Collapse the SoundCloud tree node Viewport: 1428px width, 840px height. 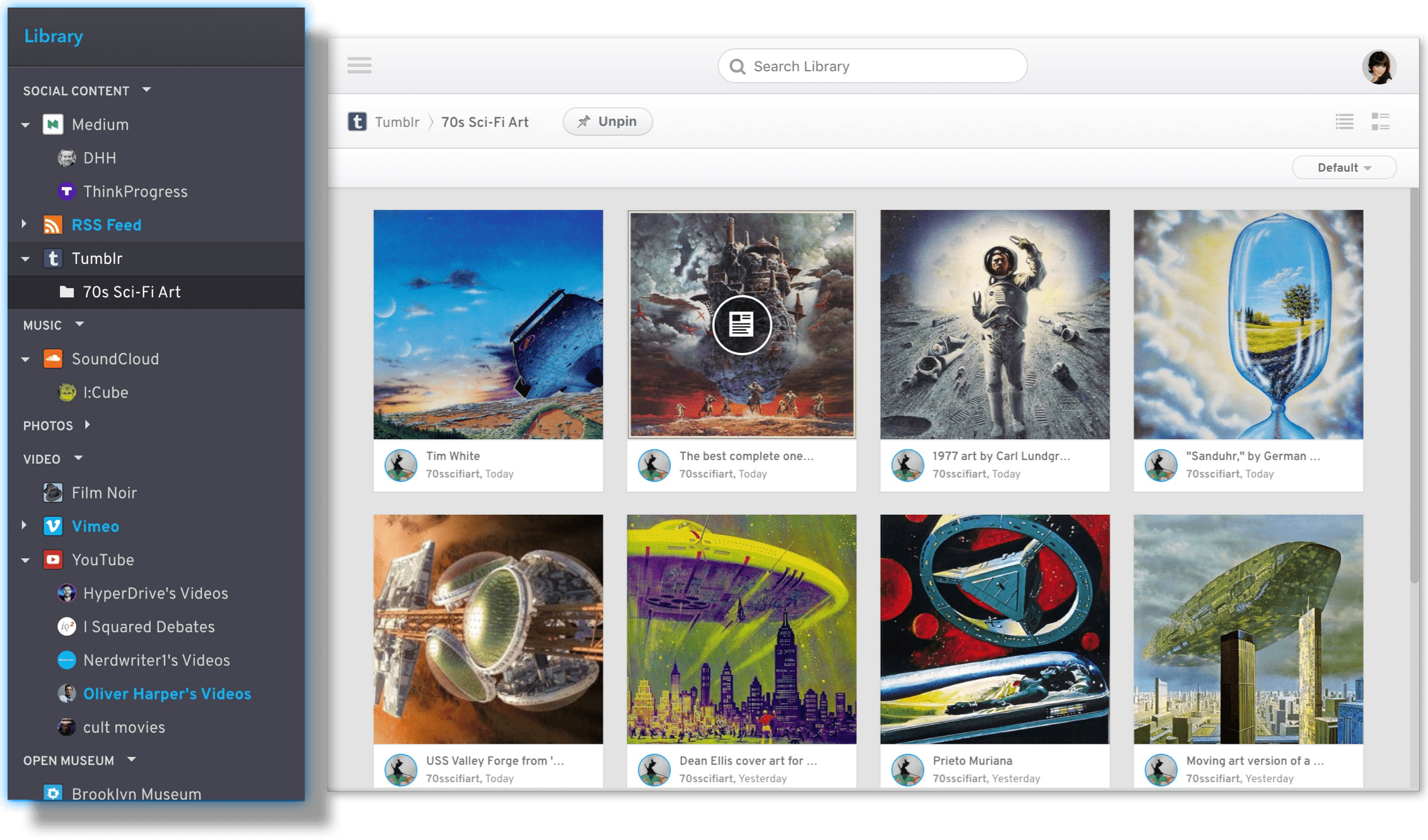click(26, 359)
